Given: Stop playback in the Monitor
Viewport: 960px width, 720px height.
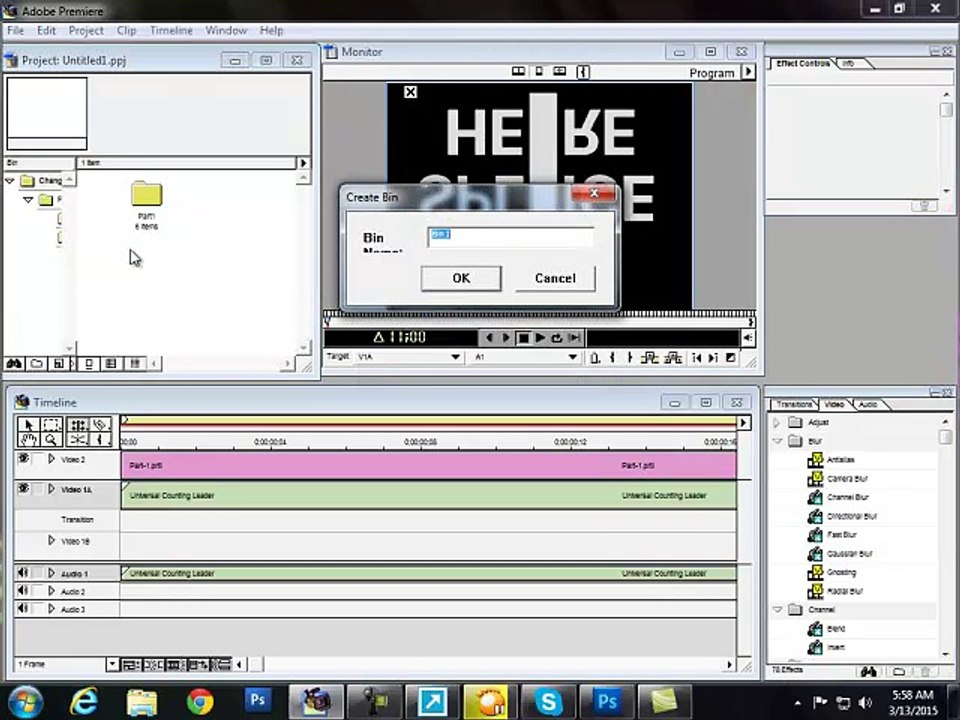Looking at the screenshot, I should pos(523,338).
